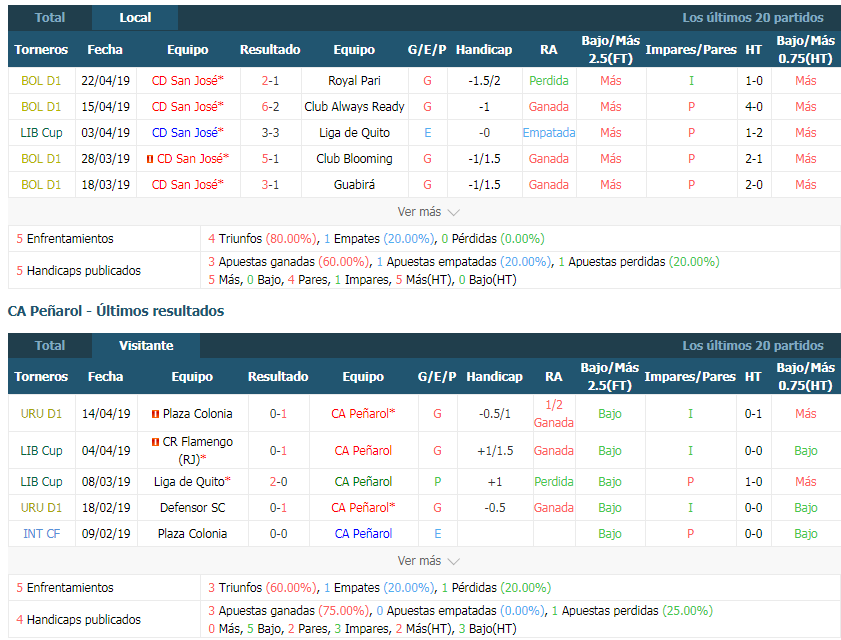Viewport: 841px width, 640px height.
Task: Click HT score 1-2
Action: (x=754, y=133)
